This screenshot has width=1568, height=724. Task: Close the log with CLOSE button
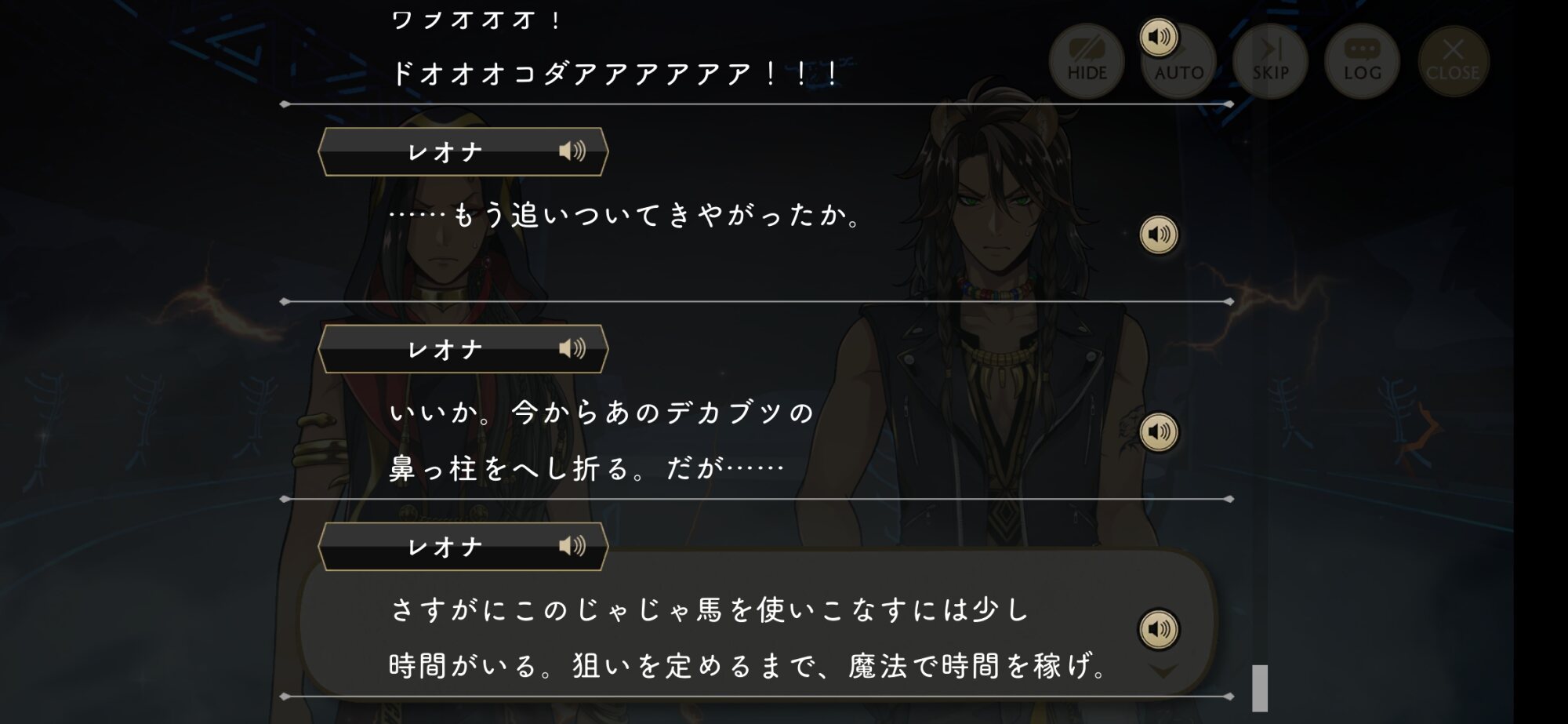coord(1453,61)
